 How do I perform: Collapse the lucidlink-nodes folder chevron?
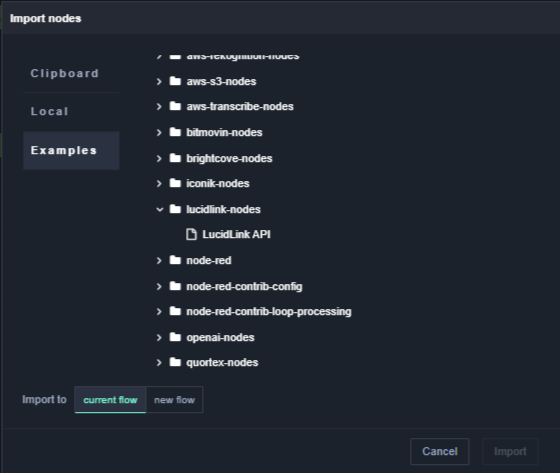click(159, 209)
